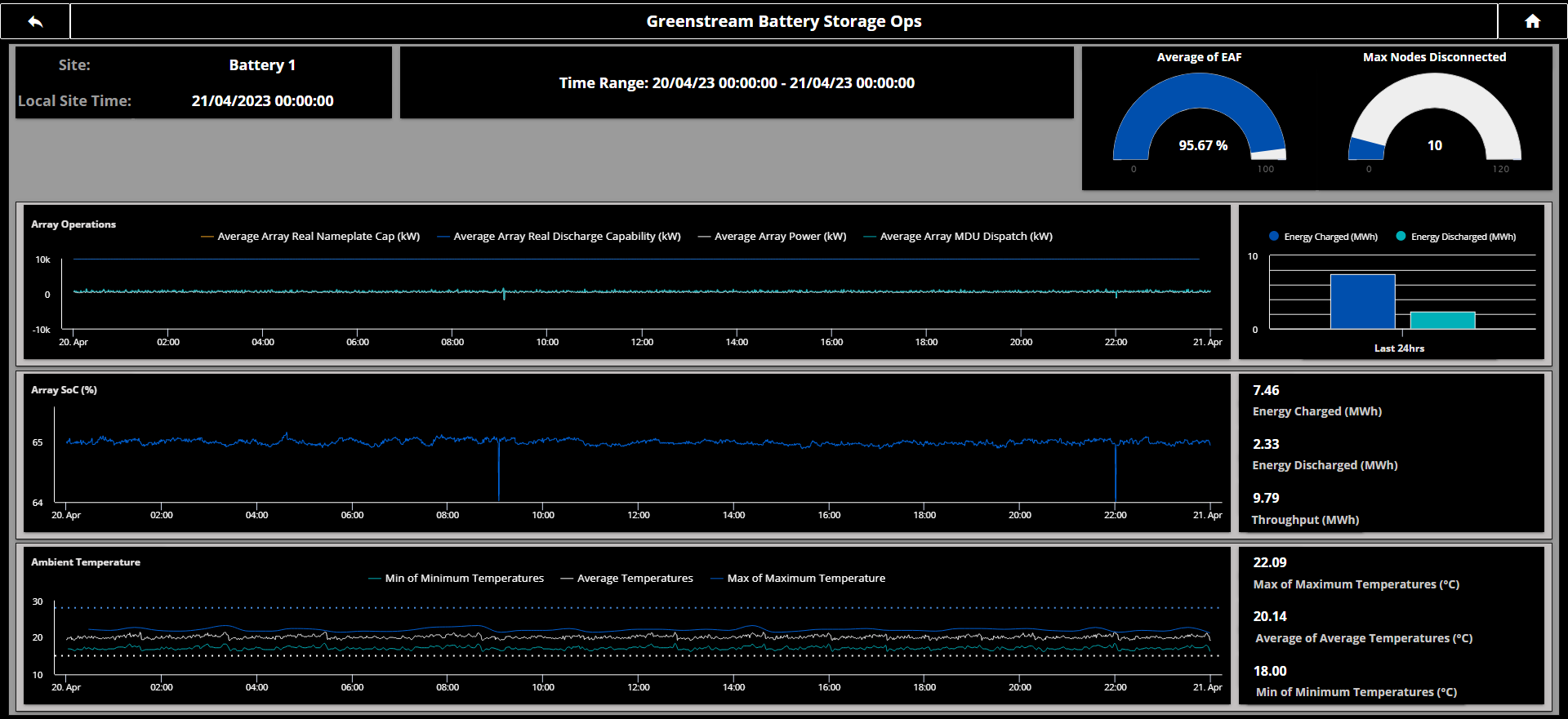Click the SoC dip near 22:00

(1116, 472)
